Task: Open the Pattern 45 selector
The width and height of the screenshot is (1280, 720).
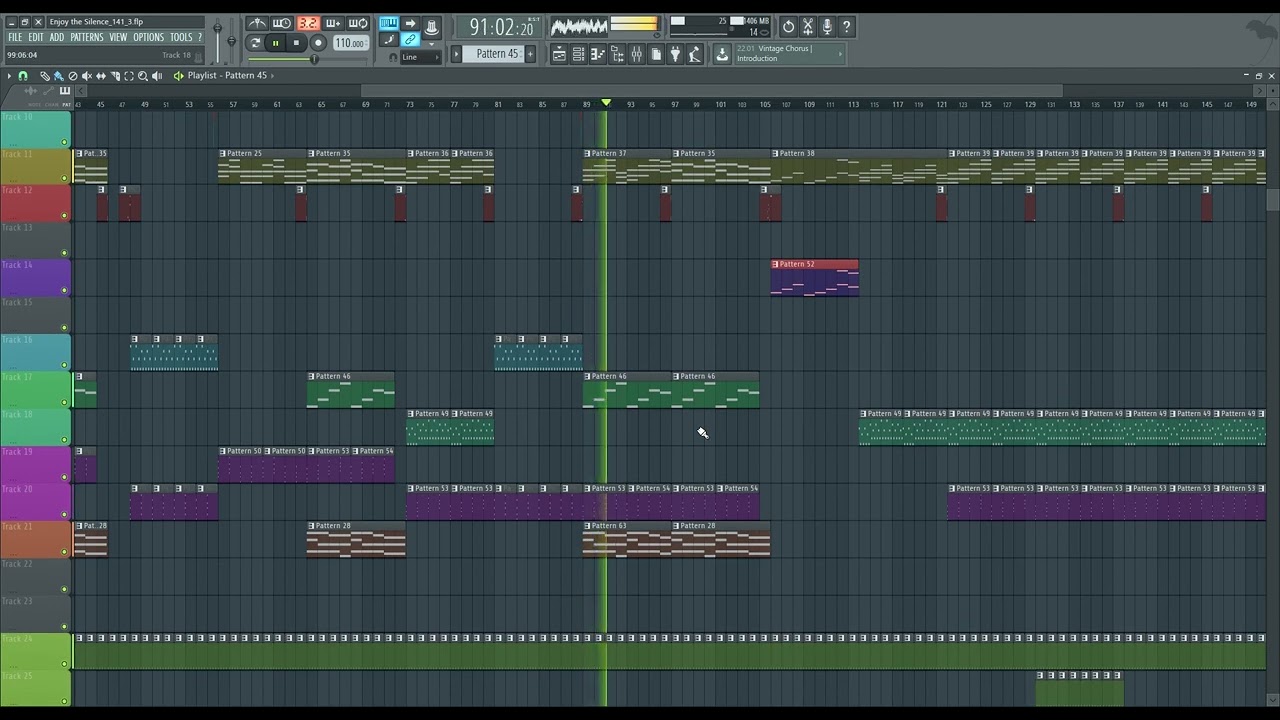Action: [x=494, y=54]
